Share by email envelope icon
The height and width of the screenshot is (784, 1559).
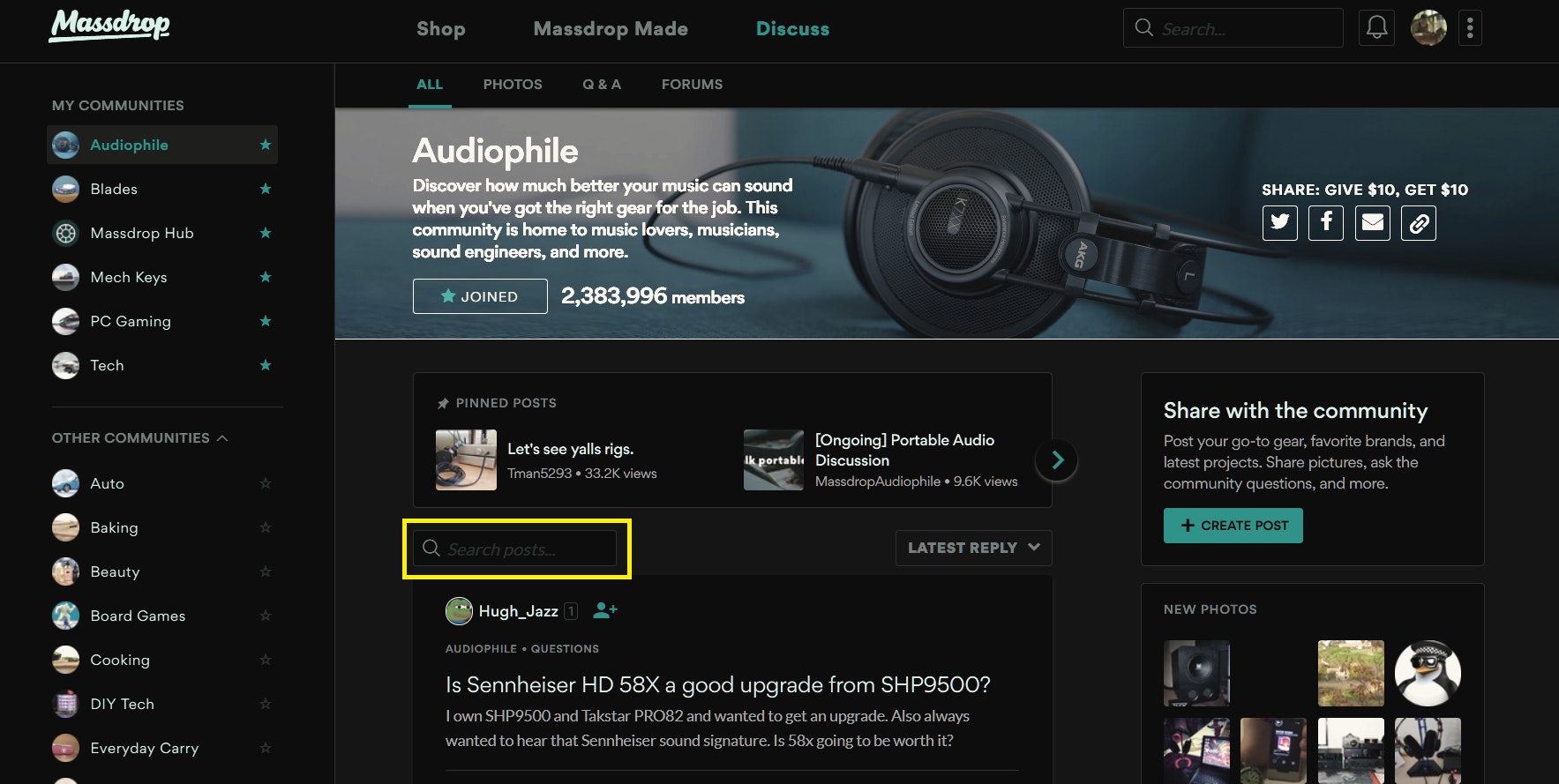tap(1372, 223)
